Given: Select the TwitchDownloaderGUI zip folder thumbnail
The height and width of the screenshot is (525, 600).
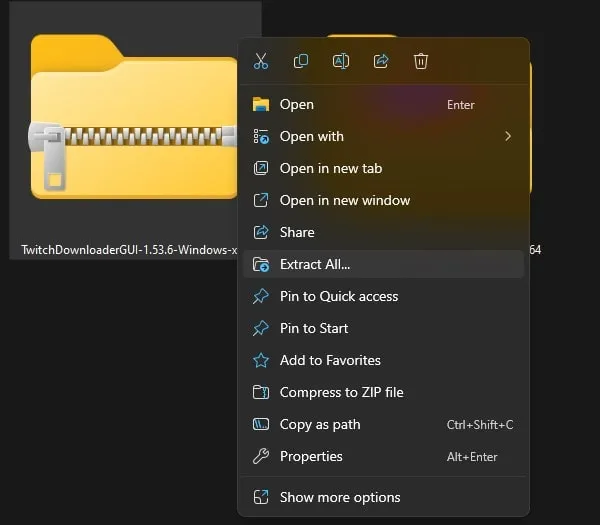Looking at the screenshot, I should tap(132, 117).
